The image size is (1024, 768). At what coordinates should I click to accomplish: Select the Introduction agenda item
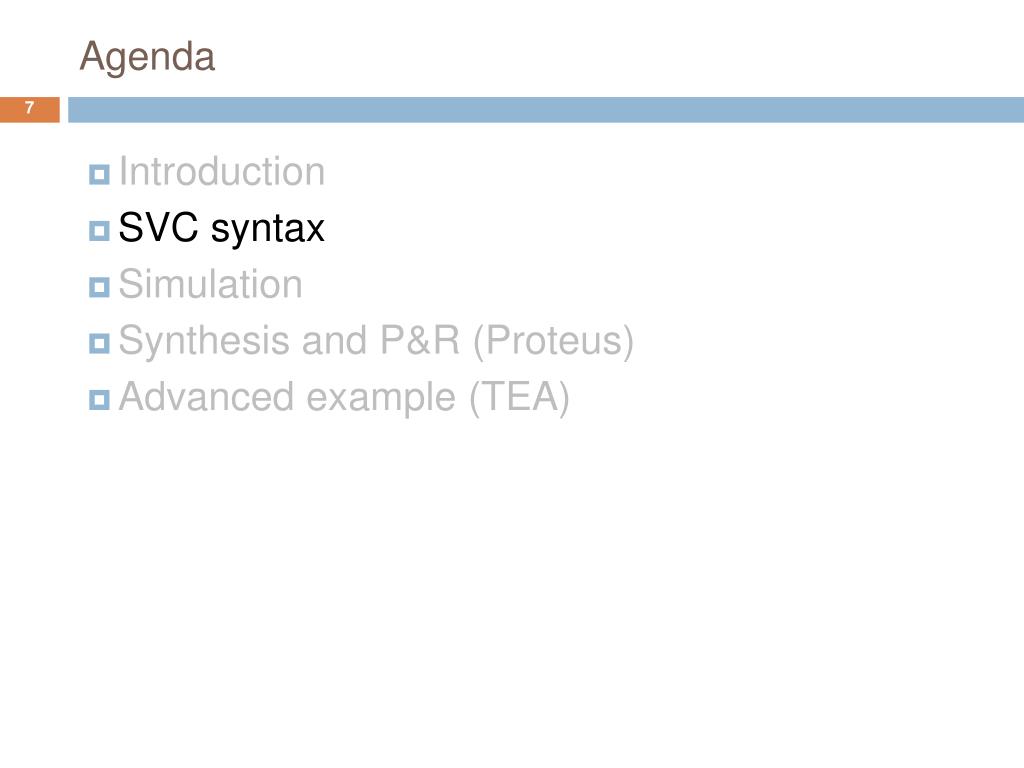[x=222, y=172]
